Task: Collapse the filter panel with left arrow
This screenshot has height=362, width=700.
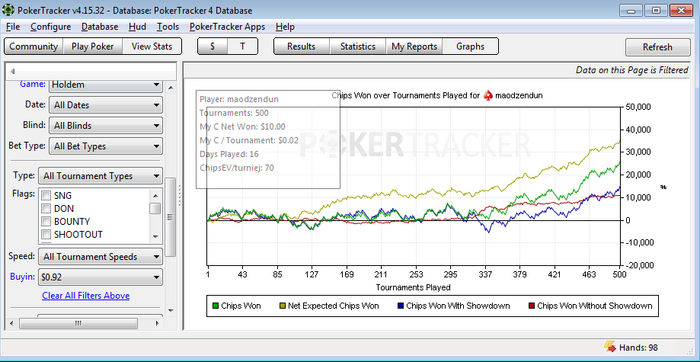Action: [x=12, y=71]
